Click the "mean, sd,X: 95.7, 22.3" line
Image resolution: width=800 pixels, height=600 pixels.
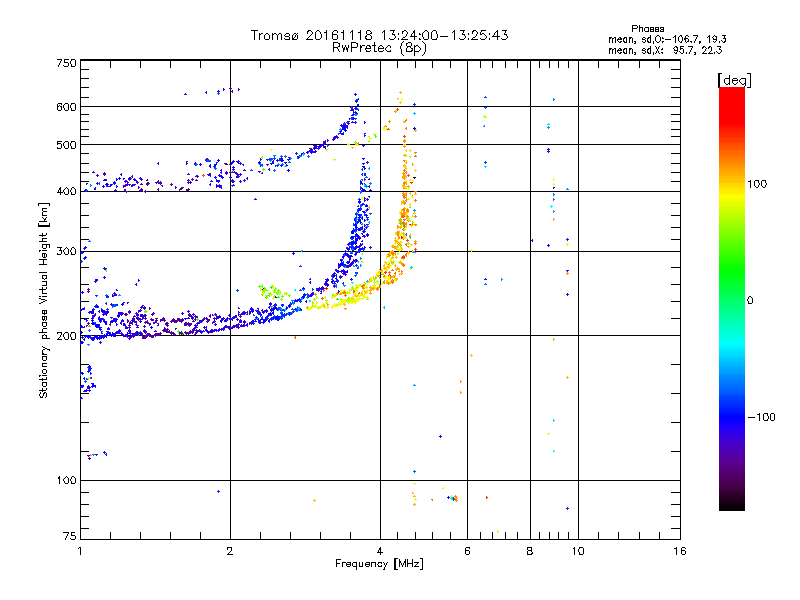665,50
